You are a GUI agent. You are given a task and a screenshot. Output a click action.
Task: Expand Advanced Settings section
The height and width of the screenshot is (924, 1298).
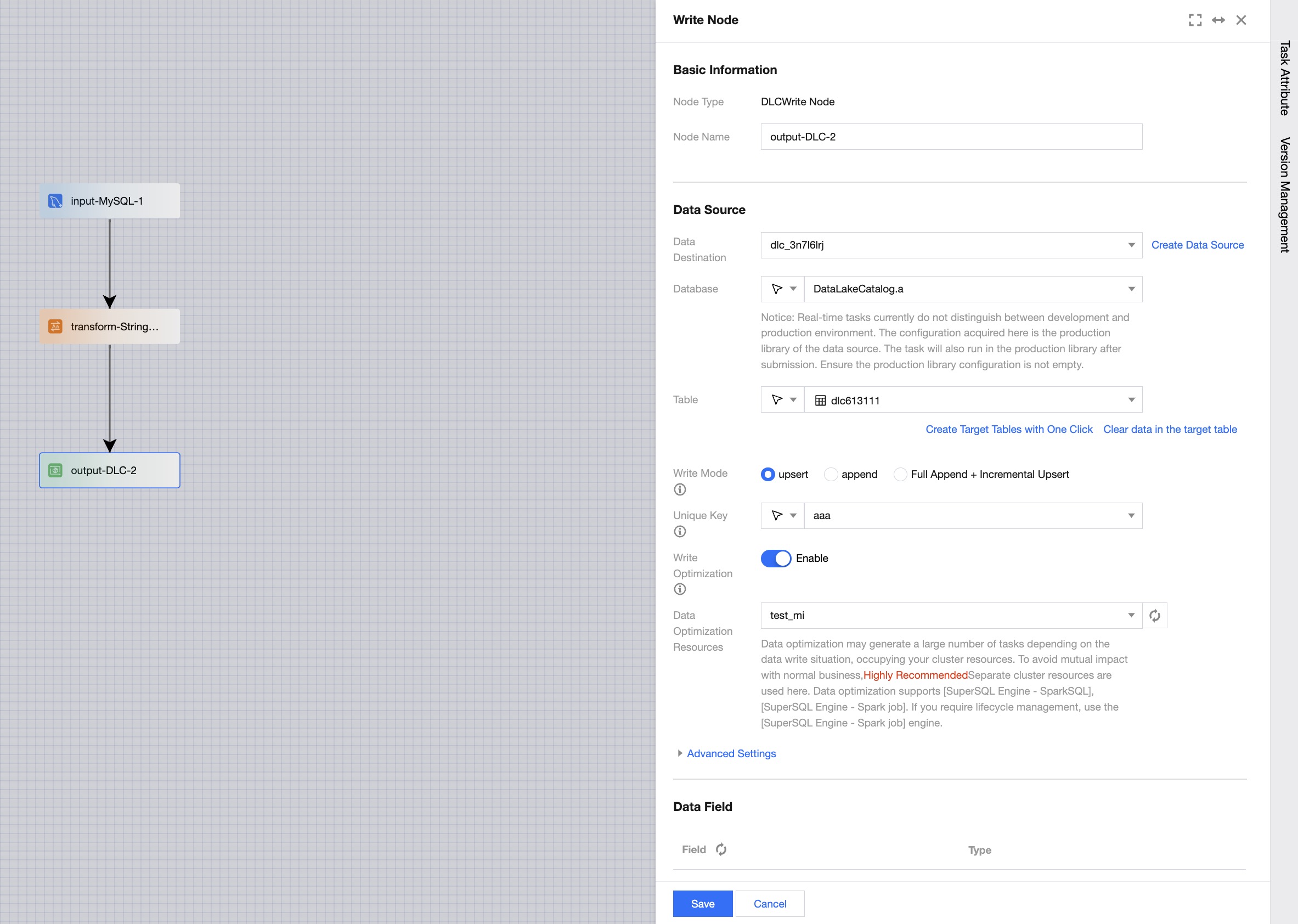pyautogui.click(x=730, y=753)
